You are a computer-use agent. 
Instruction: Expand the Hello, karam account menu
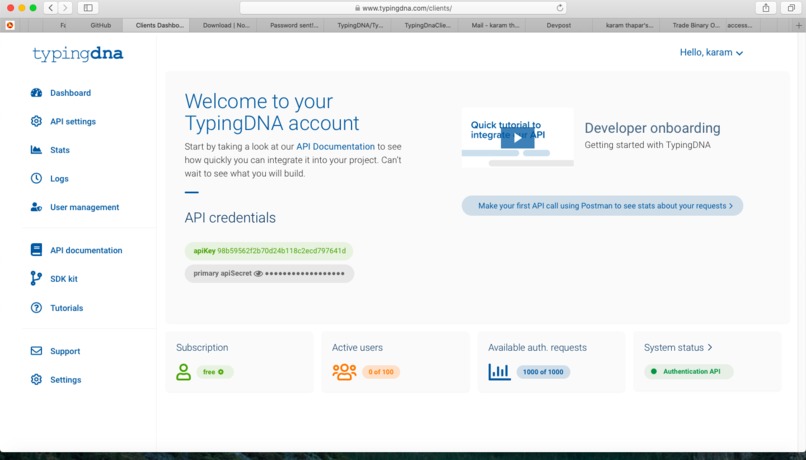711,52
